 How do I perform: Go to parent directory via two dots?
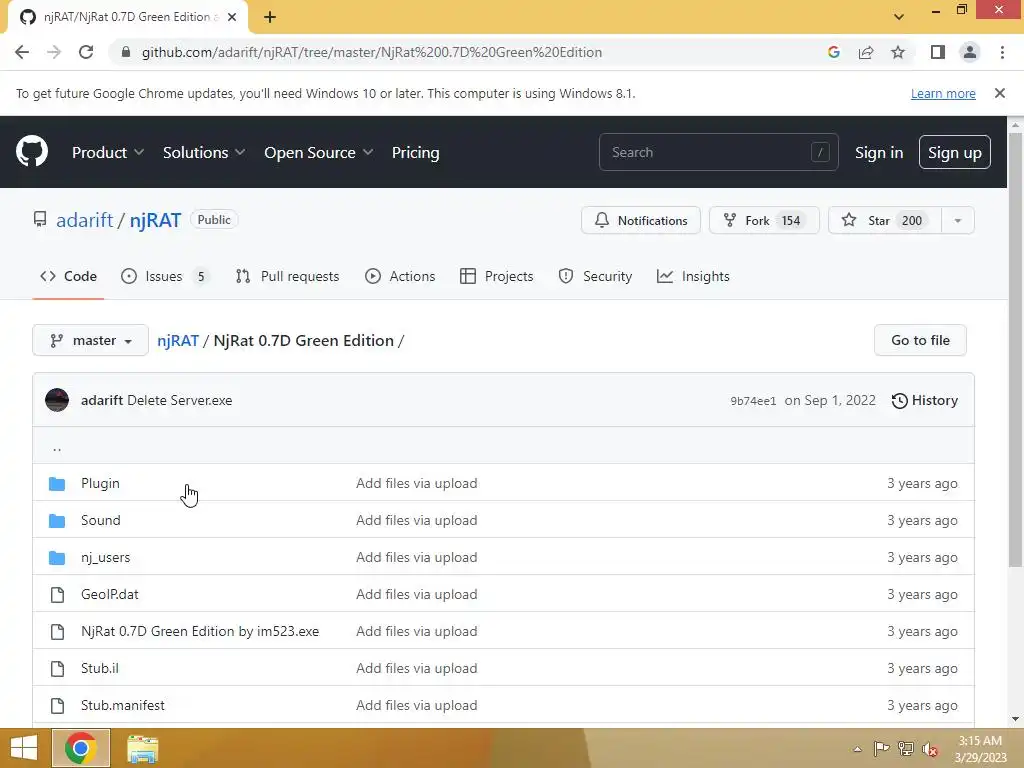(57, 448)
